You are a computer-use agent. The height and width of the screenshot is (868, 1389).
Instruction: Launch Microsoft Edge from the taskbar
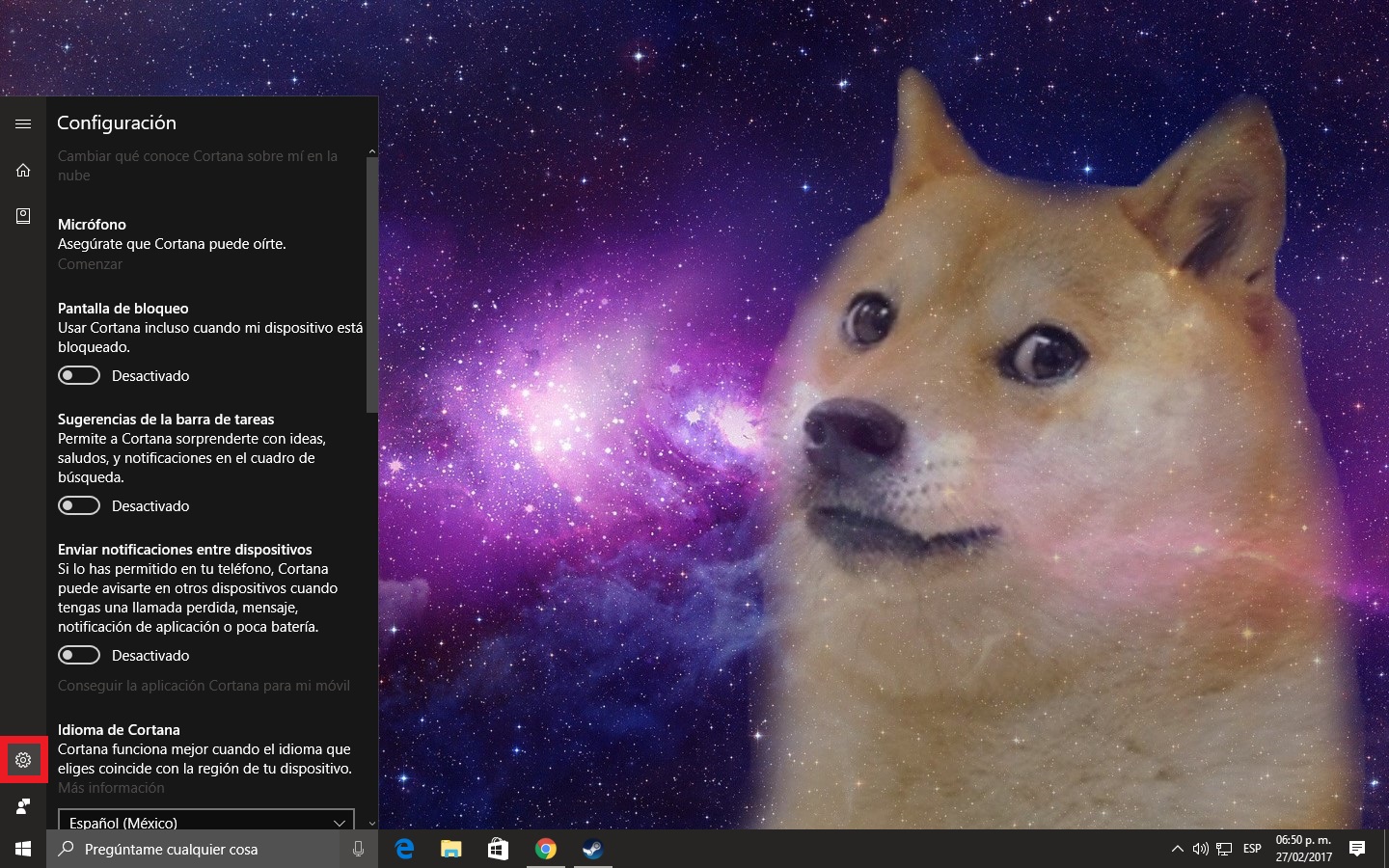(x=404, y=849)
